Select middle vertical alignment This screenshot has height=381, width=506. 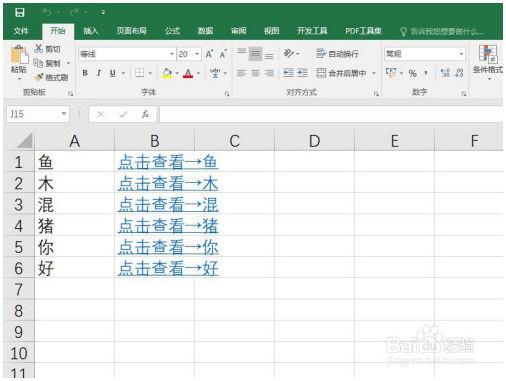point(255,54)
